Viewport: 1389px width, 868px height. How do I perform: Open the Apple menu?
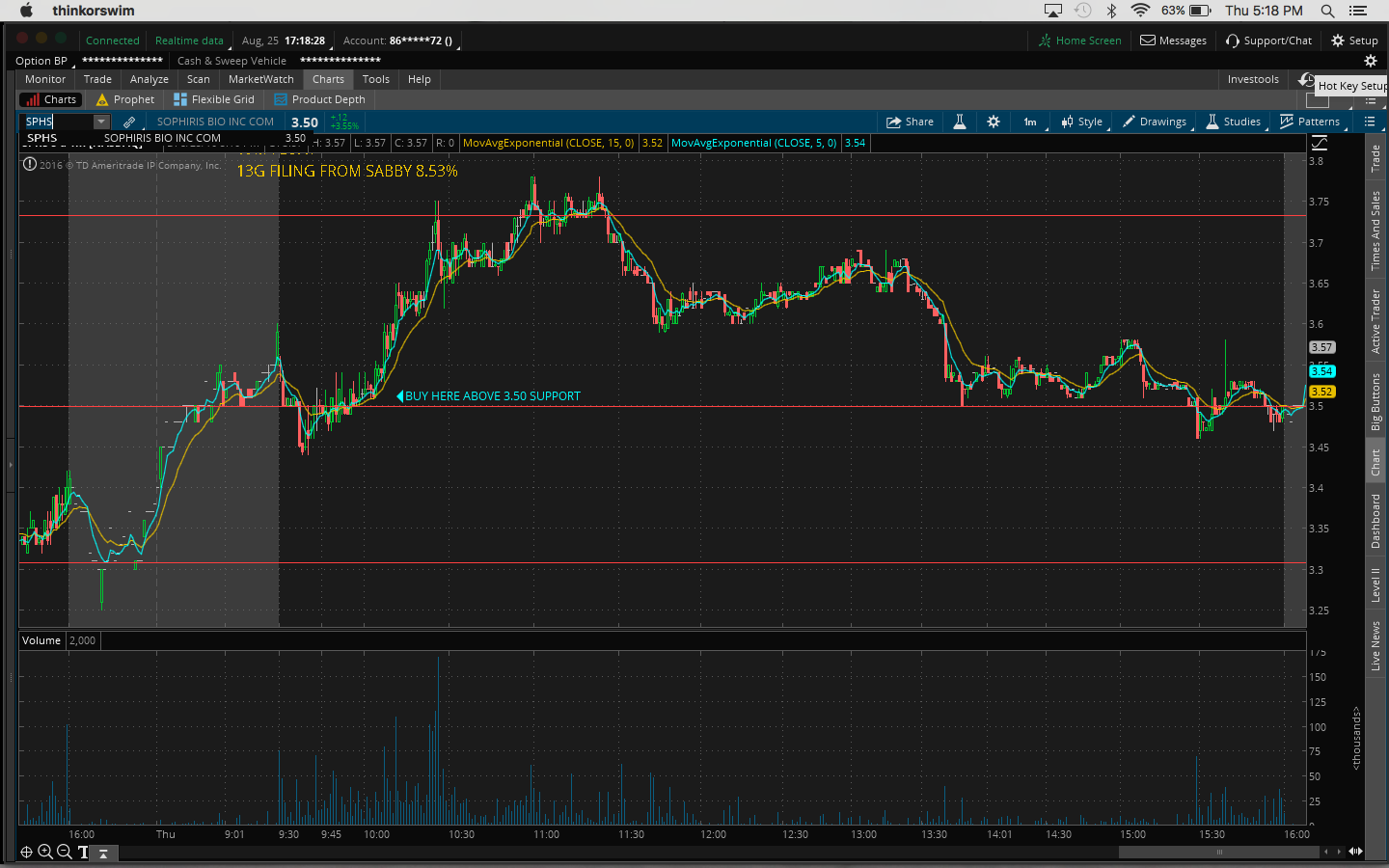26,11
